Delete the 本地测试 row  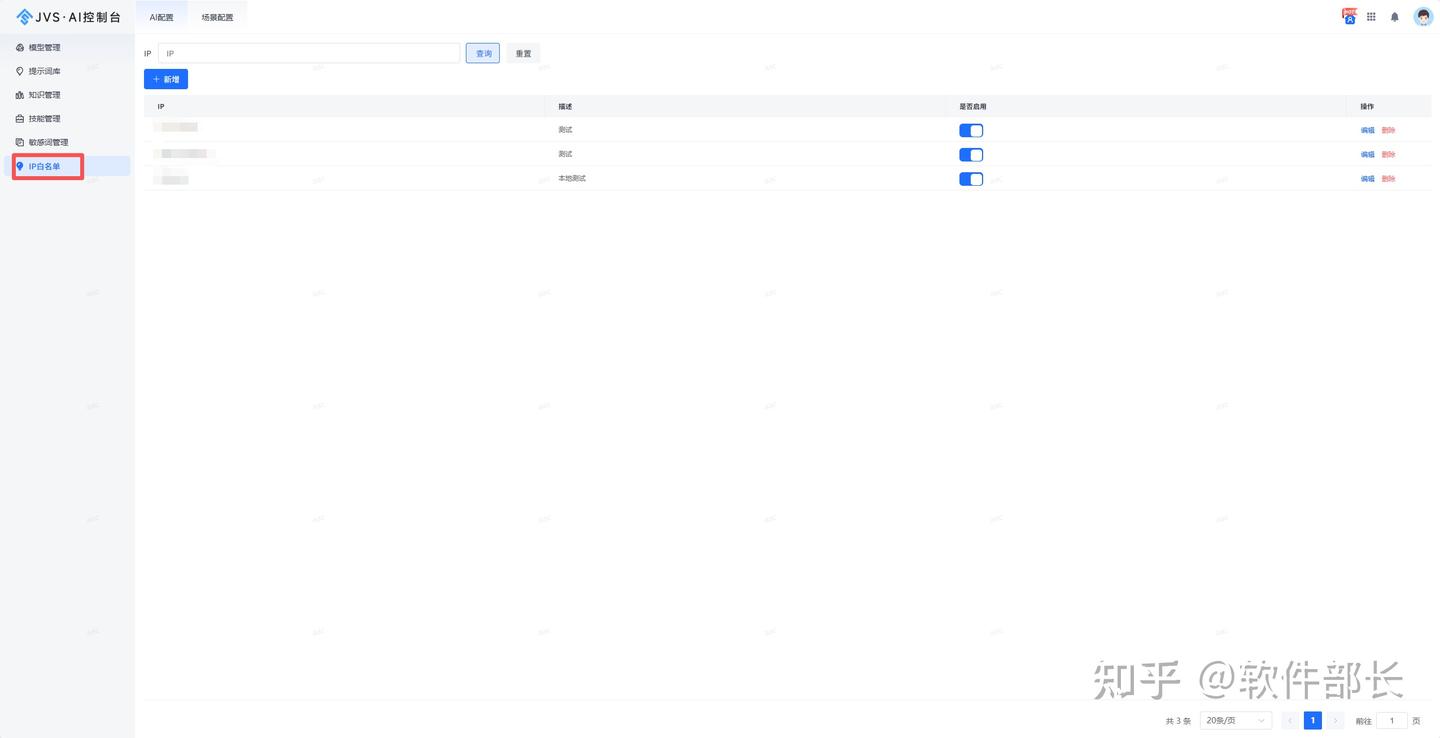1388,179
